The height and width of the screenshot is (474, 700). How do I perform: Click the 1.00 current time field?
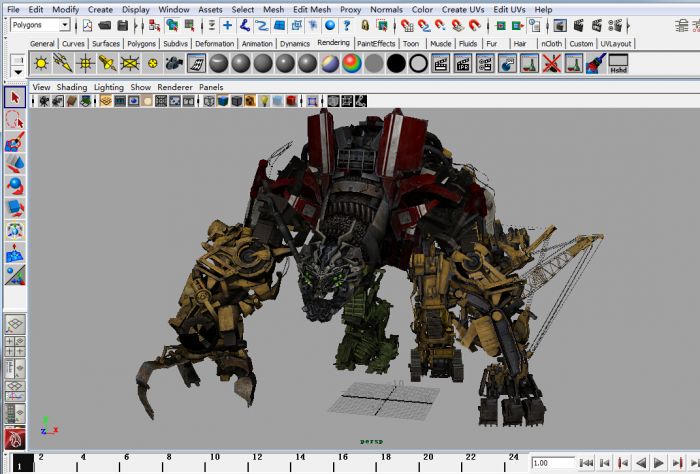pos(553,463)
